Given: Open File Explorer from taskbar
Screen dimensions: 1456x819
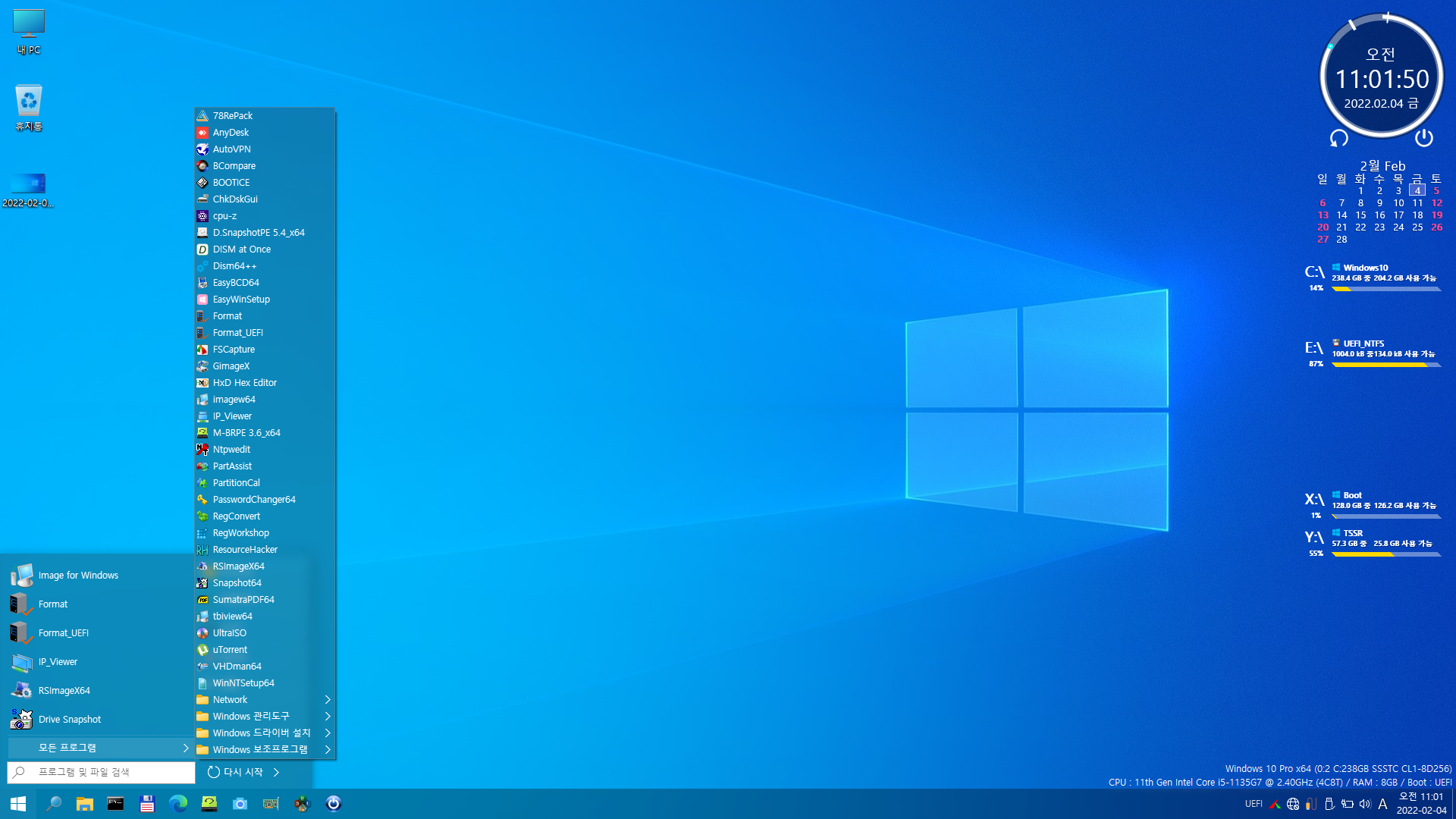Looking at the screenshot, I should point(85,804).
